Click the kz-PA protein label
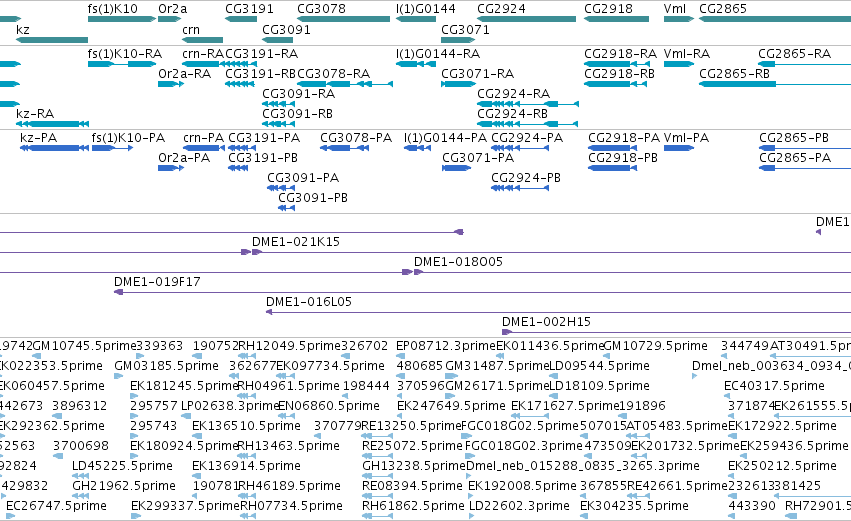851x521 pixels. point(39,138)
